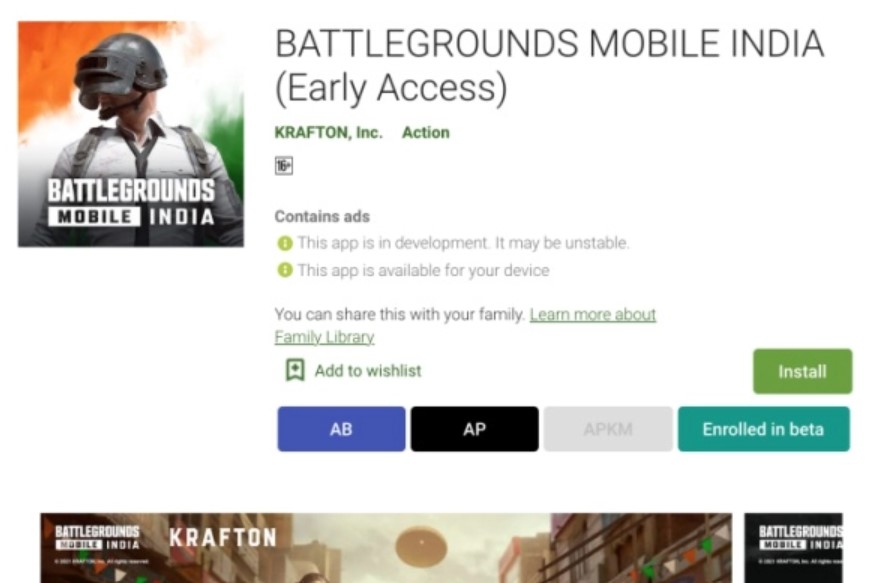Open the first gameplay screenshot thumbnail
Image resolution: width=874 pixels, height=583 pixels.
[x=386, y=548]
